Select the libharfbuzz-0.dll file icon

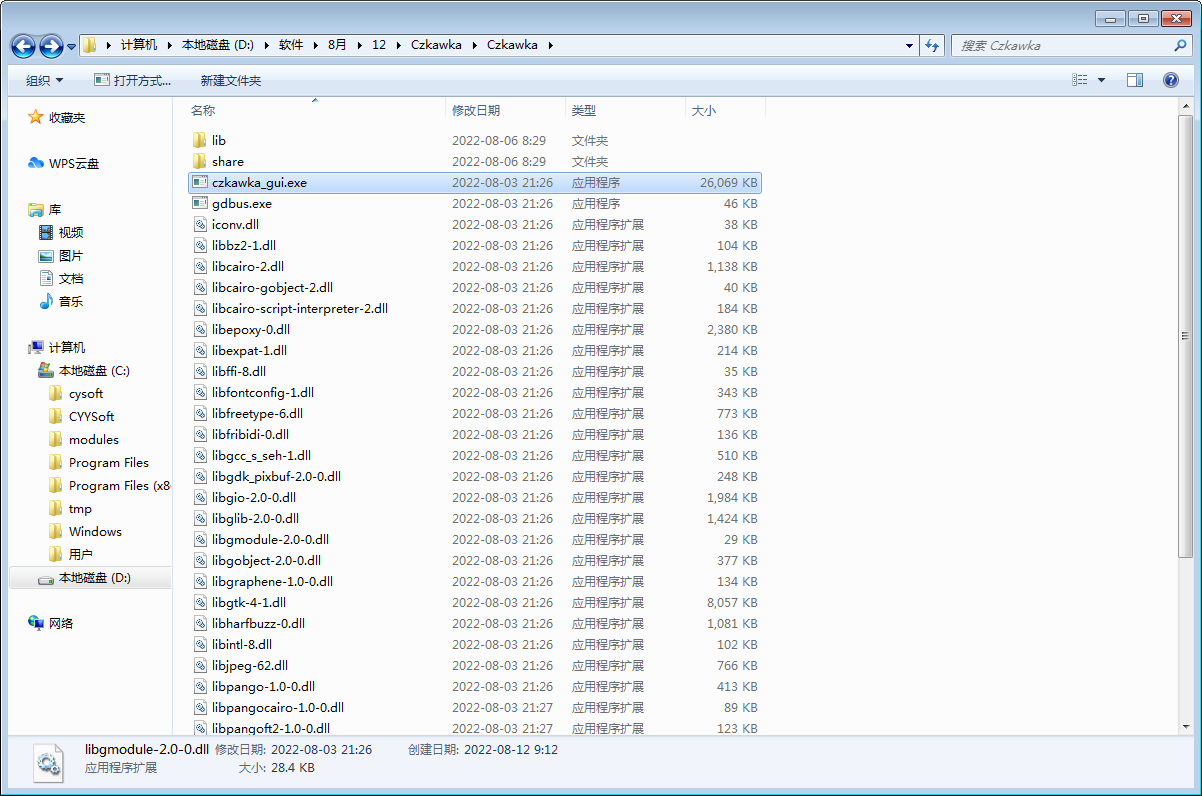199,623
